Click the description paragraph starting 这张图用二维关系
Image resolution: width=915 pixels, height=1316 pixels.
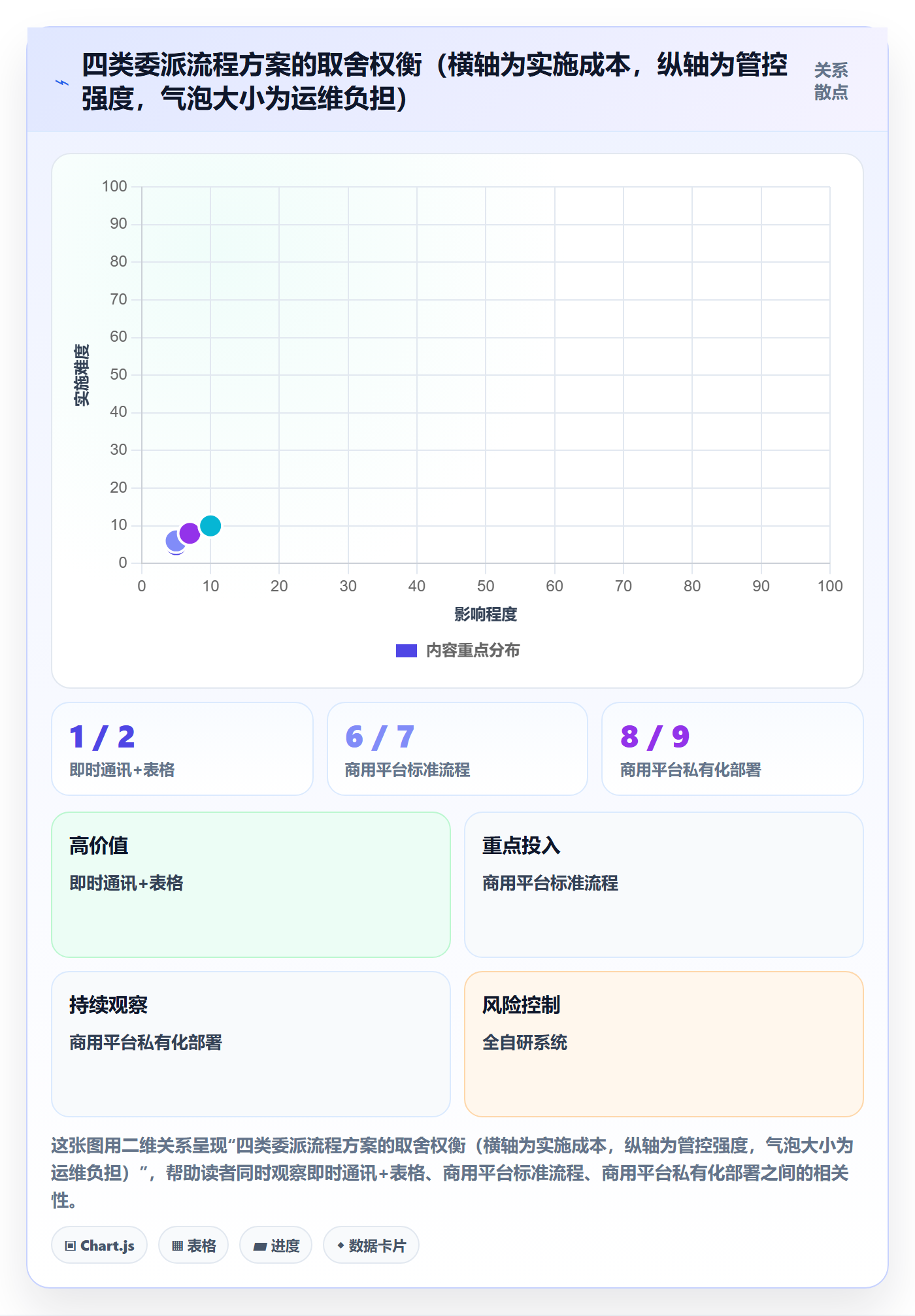pyautogui.click(x=452, y=1173)
